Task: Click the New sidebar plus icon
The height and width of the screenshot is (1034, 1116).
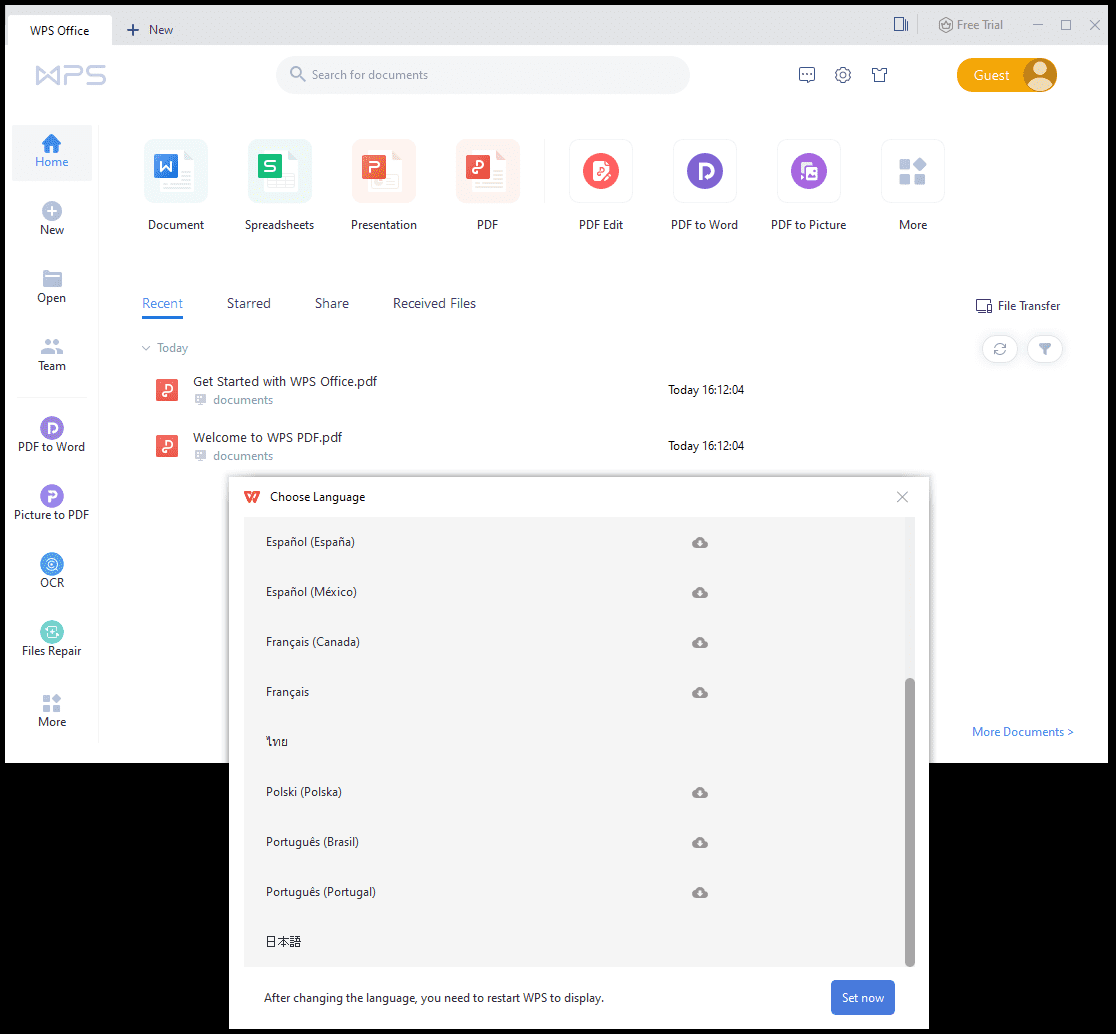Action: tap(51, 211)
